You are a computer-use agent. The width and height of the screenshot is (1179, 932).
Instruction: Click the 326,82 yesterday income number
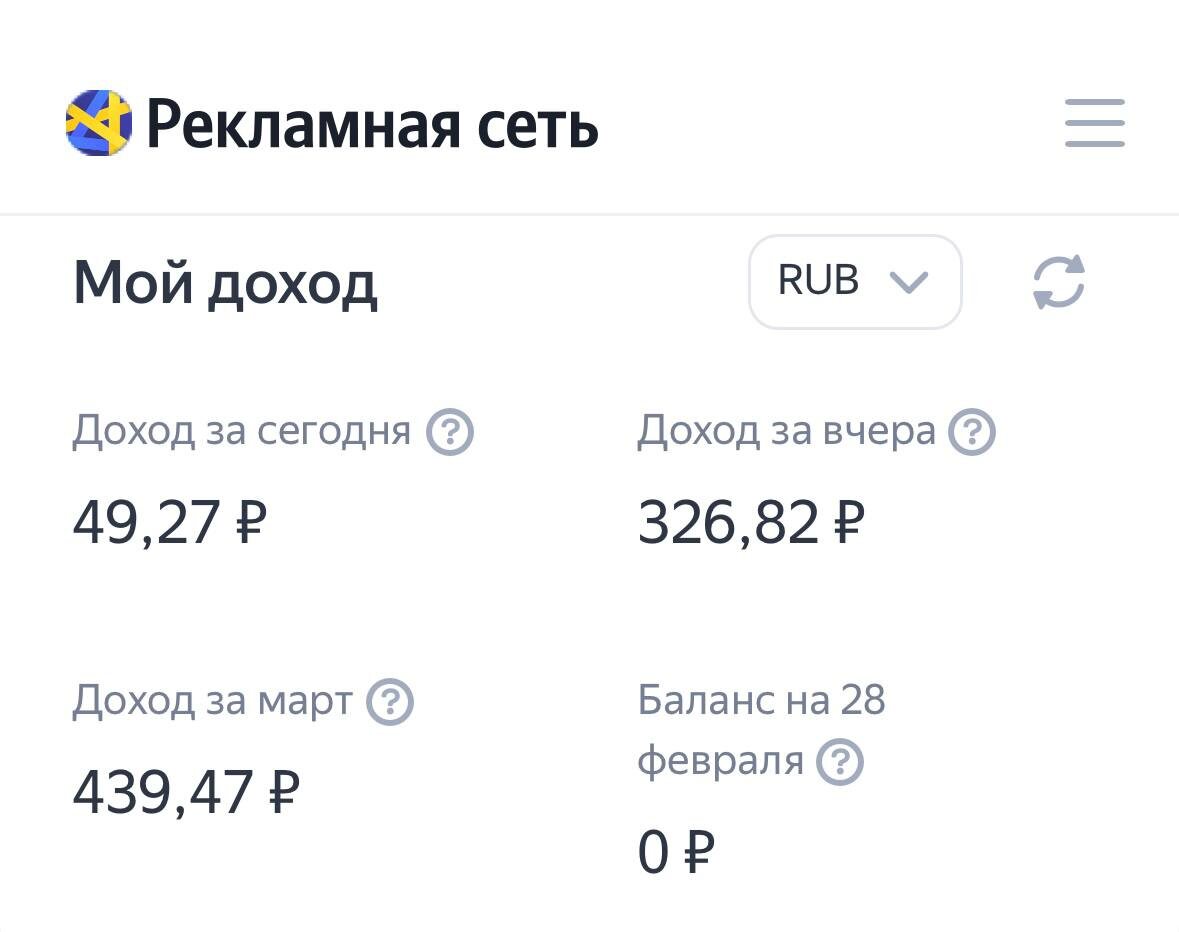[x=728, y=522]
